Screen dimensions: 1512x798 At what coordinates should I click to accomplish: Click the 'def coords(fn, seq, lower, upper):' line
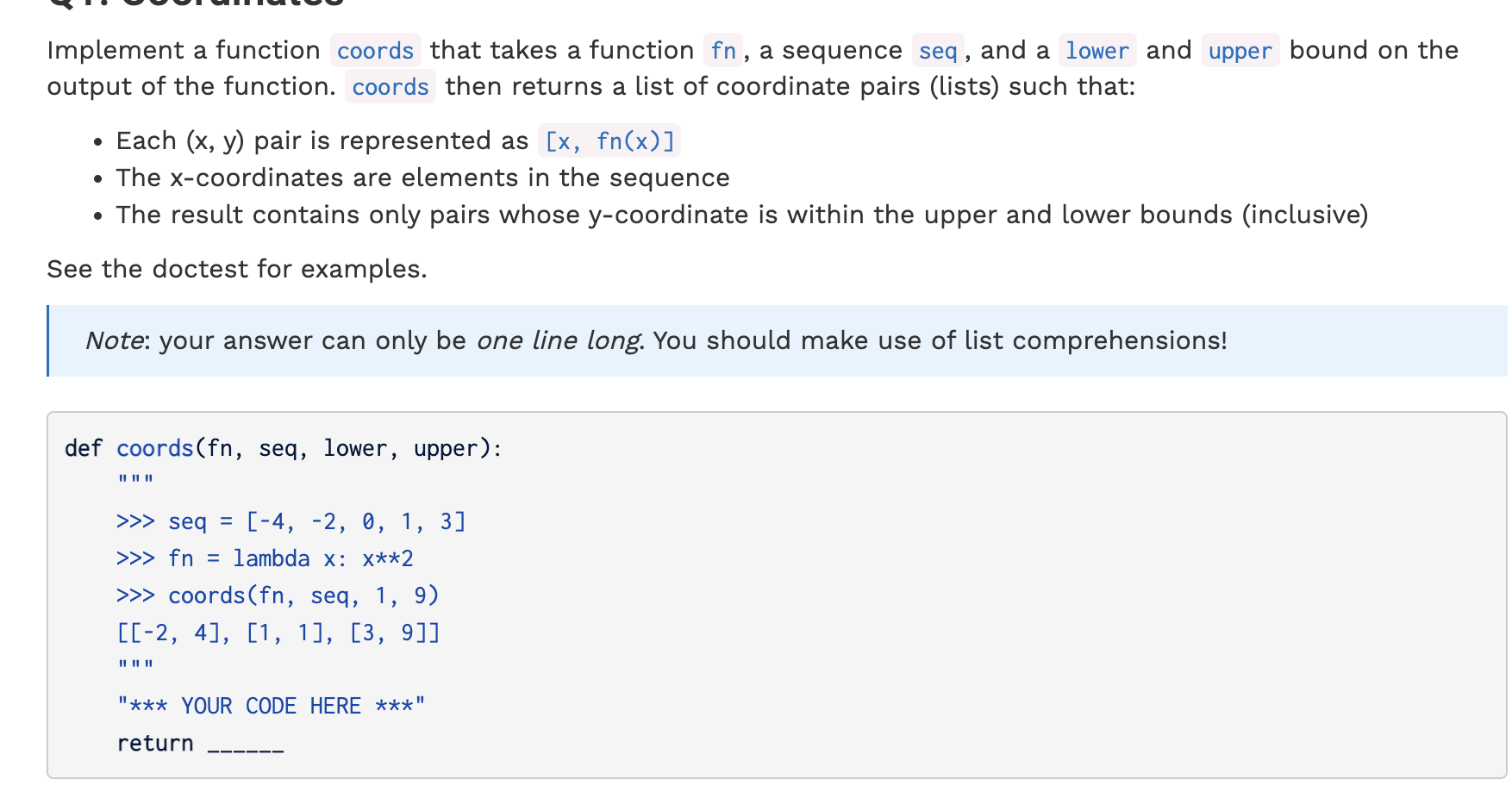[x=284, y=449]
